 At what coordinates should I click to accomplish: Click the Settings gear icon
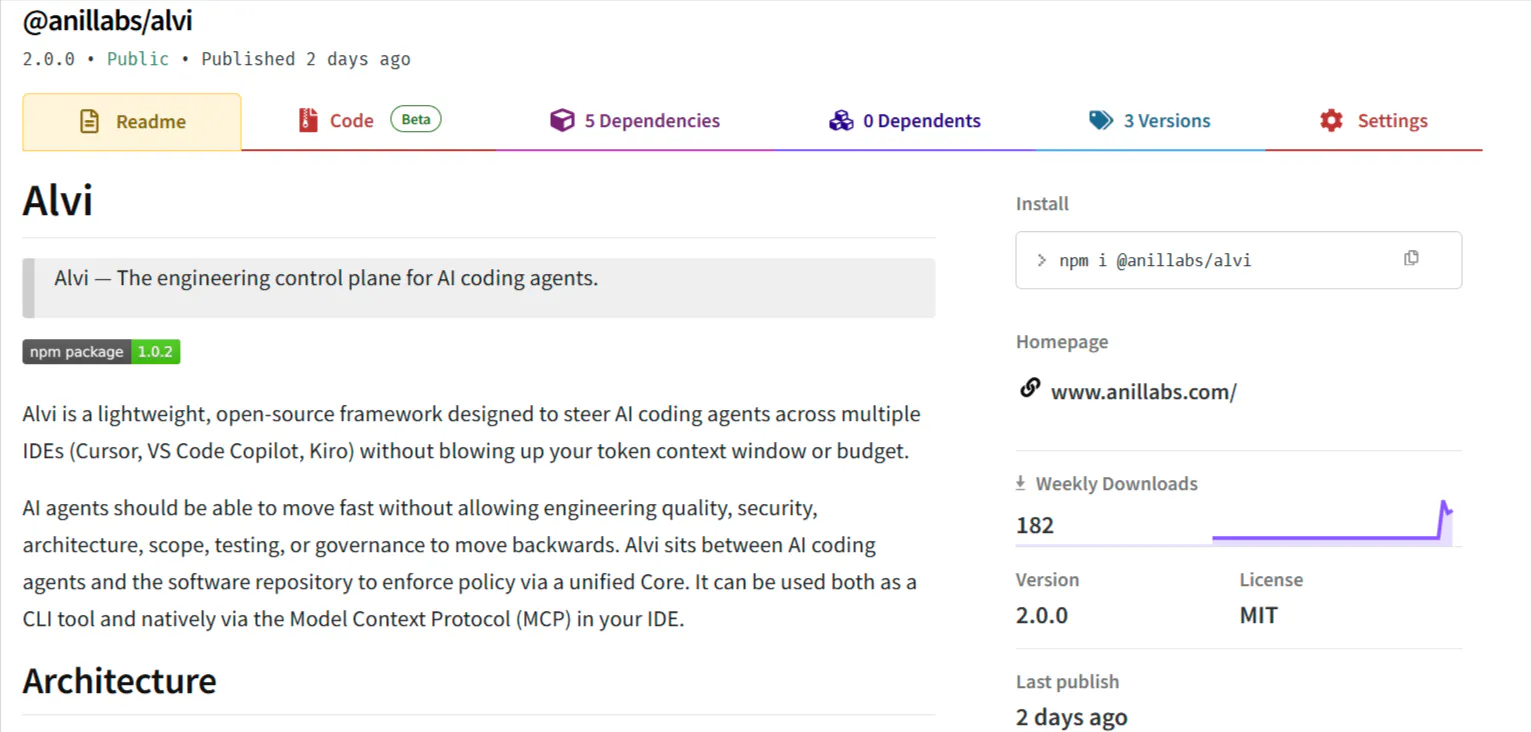[1331, 121]
